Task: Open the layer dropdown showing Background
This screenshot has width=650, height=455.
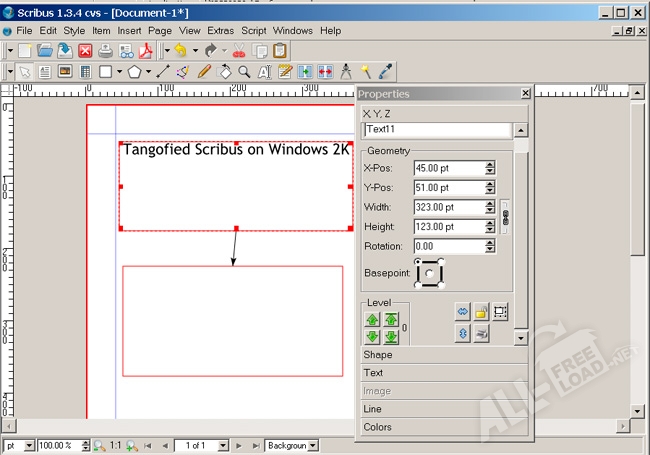Action: pos(292,445)
